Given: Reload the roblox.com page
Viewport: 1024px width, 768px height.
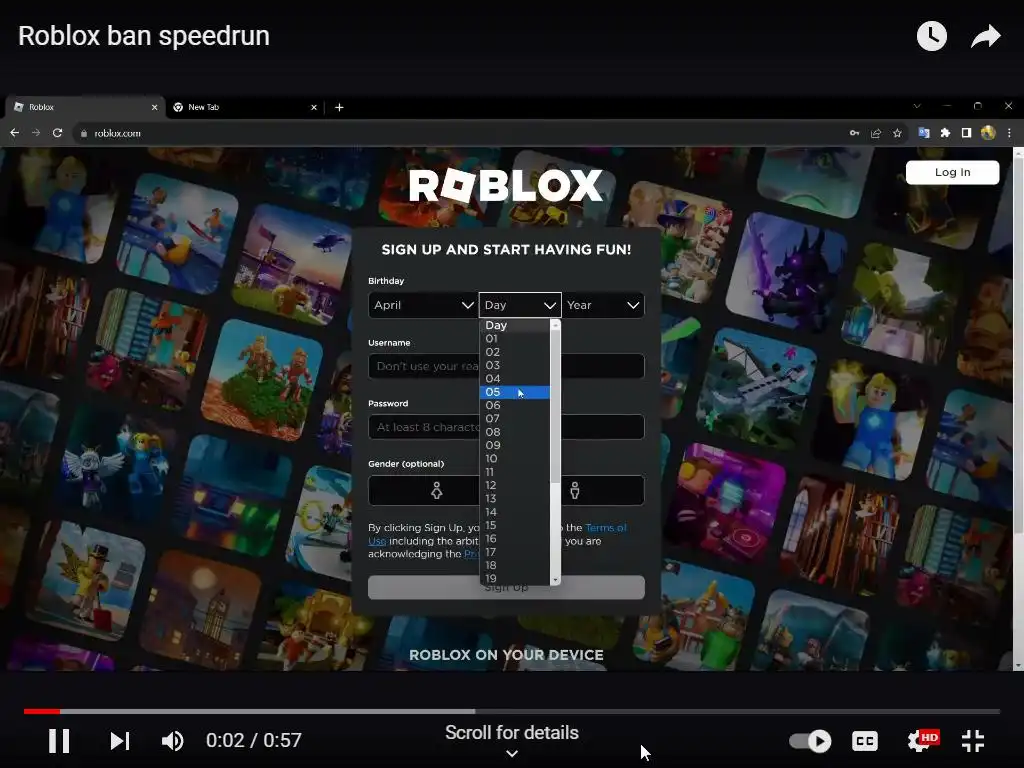Looking at the screenshot, I should 57,133.
